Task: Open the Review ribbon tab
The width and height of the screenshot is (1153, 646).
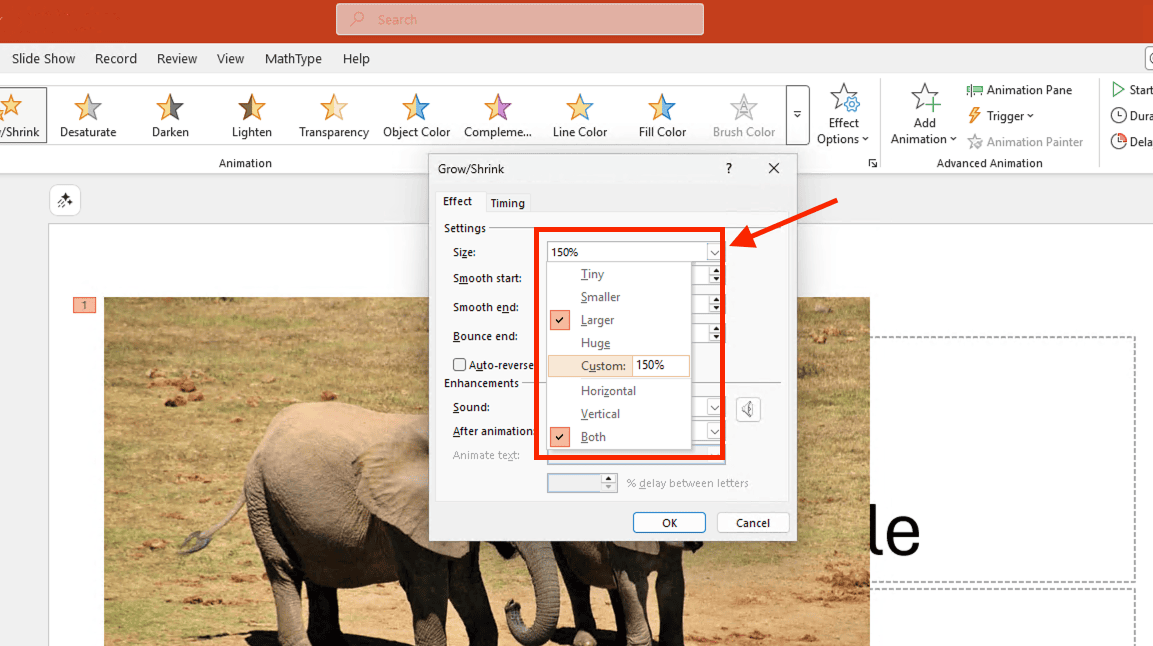Action: pyautogui.click(x=177, y=59)
